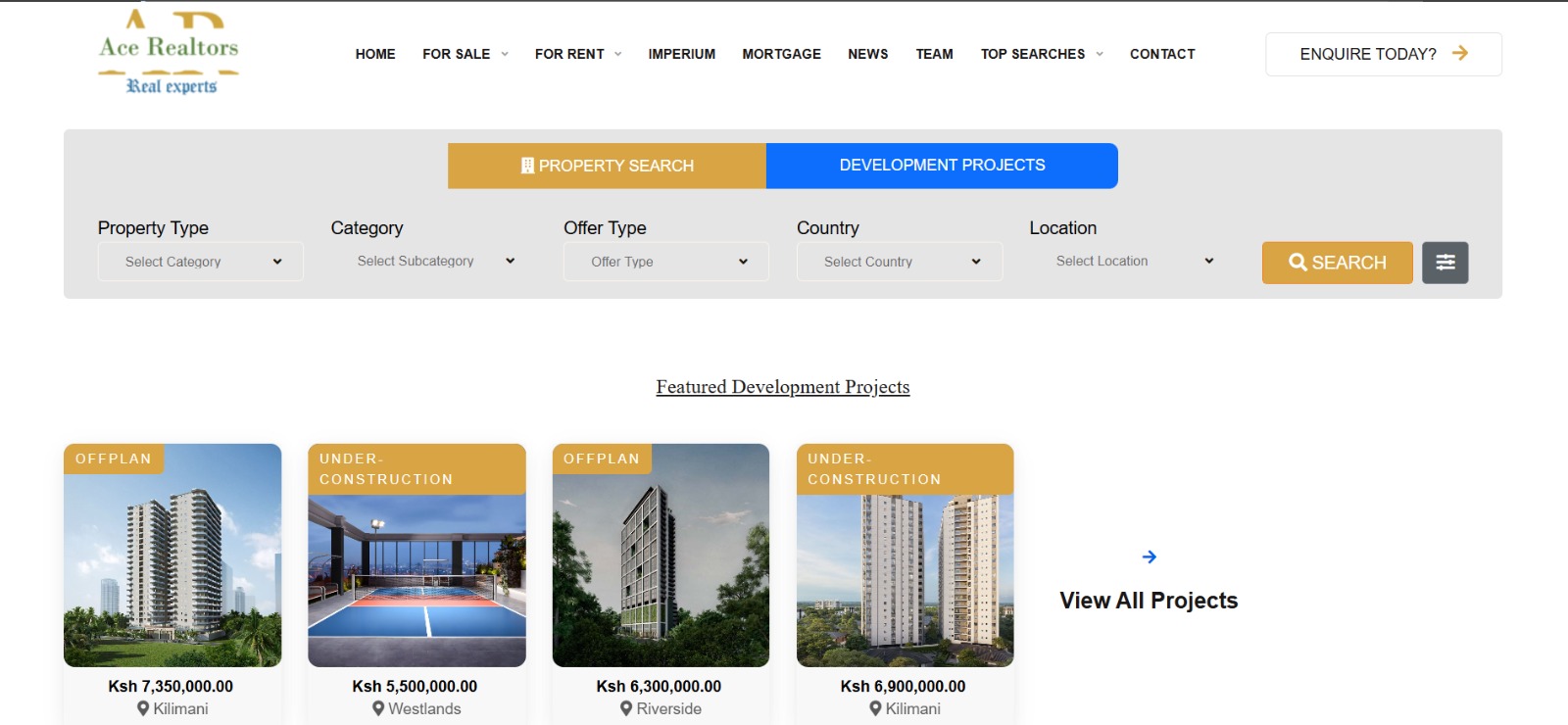Open the News menu item

coord(868,54)
